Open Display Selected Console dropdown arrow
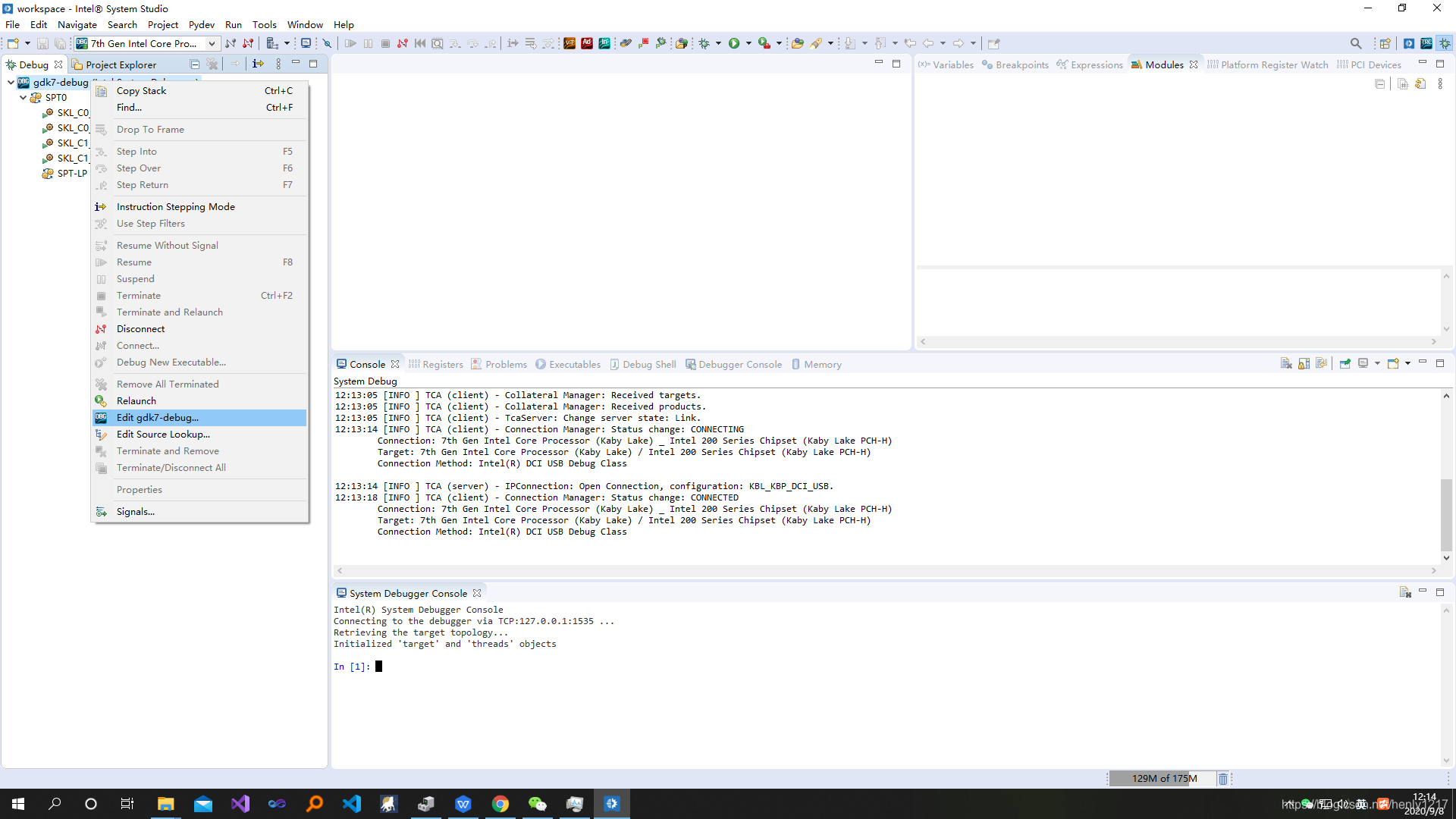Image resolution: width=1456 pixels, height=819 pixels. coord(1377,364)
